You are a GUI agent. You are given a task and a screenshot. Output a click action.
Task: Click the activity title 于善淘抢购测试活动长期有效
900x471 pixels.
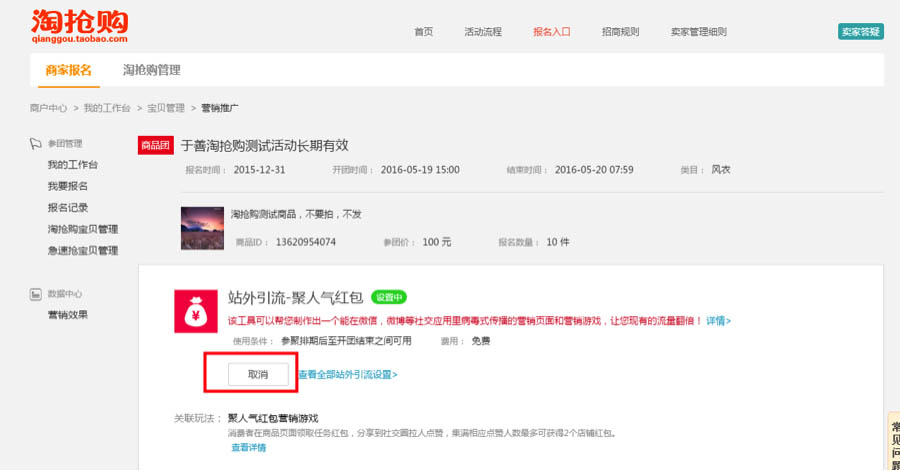tap(265, 145)
